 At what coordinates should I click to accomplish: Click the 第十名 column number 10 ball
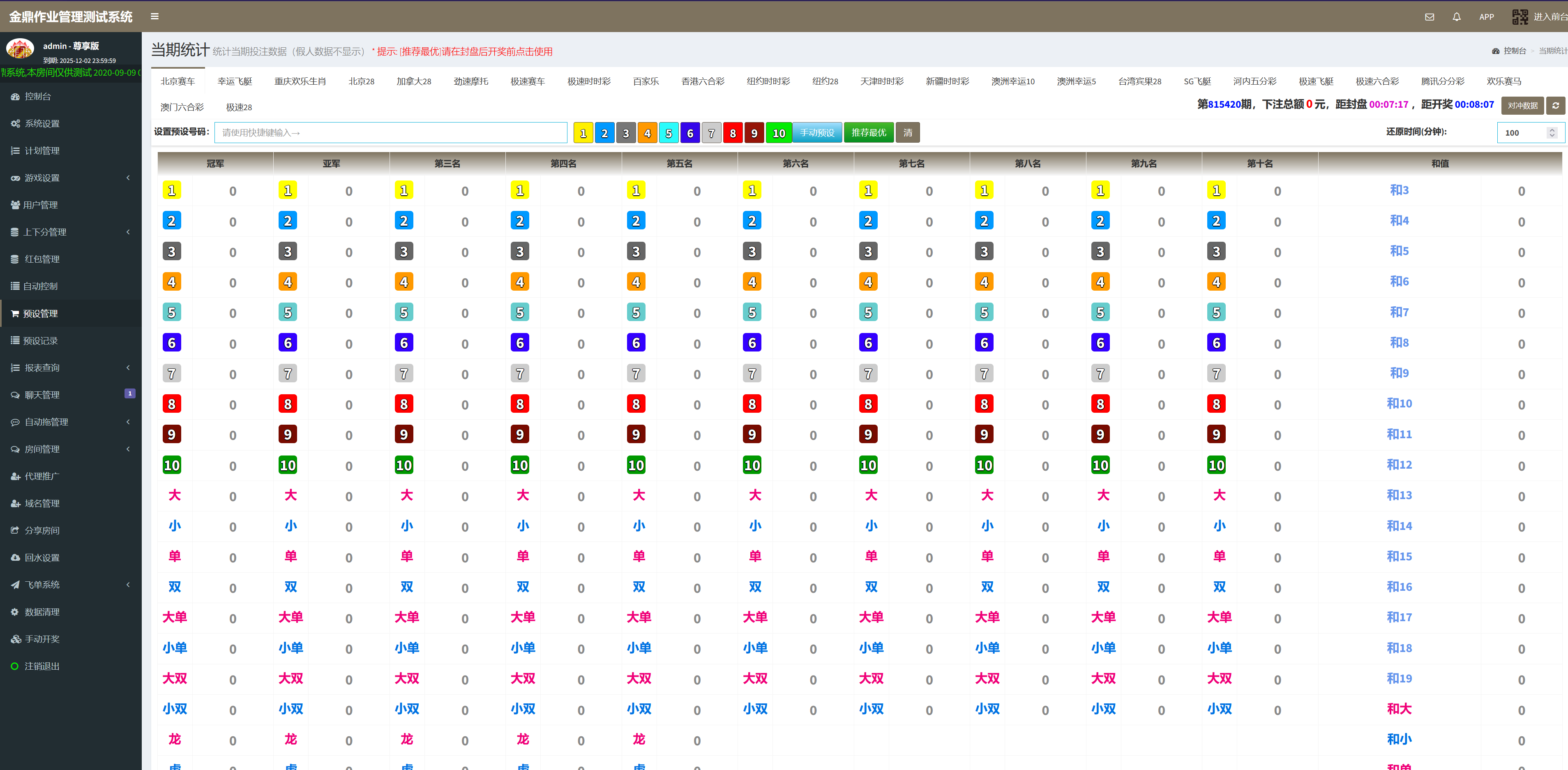tap(1216, 465)
